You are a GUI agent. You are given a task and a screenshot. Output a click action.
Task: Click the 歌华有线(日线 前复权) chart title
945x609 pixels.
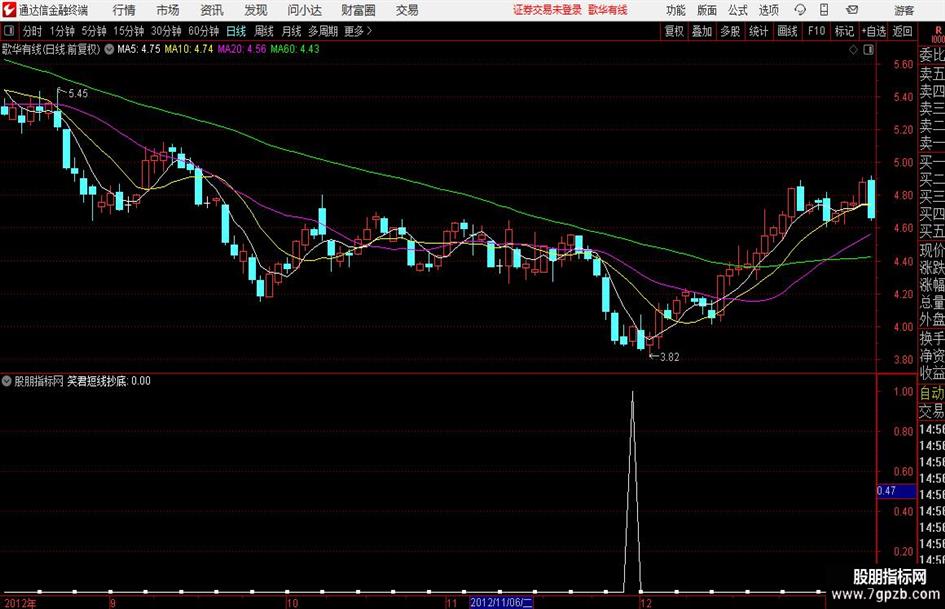tap(51, 49)
